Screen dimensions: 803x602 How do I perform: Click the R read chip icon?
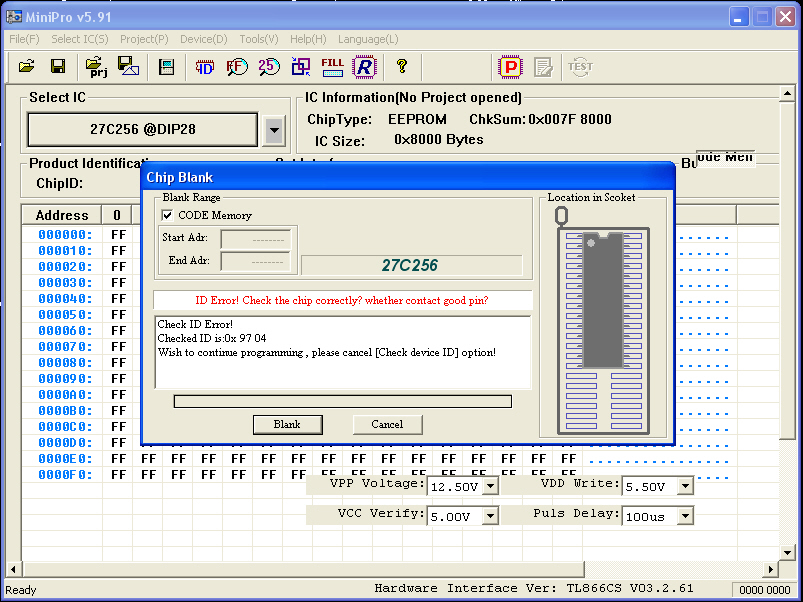tap(364, 67)
